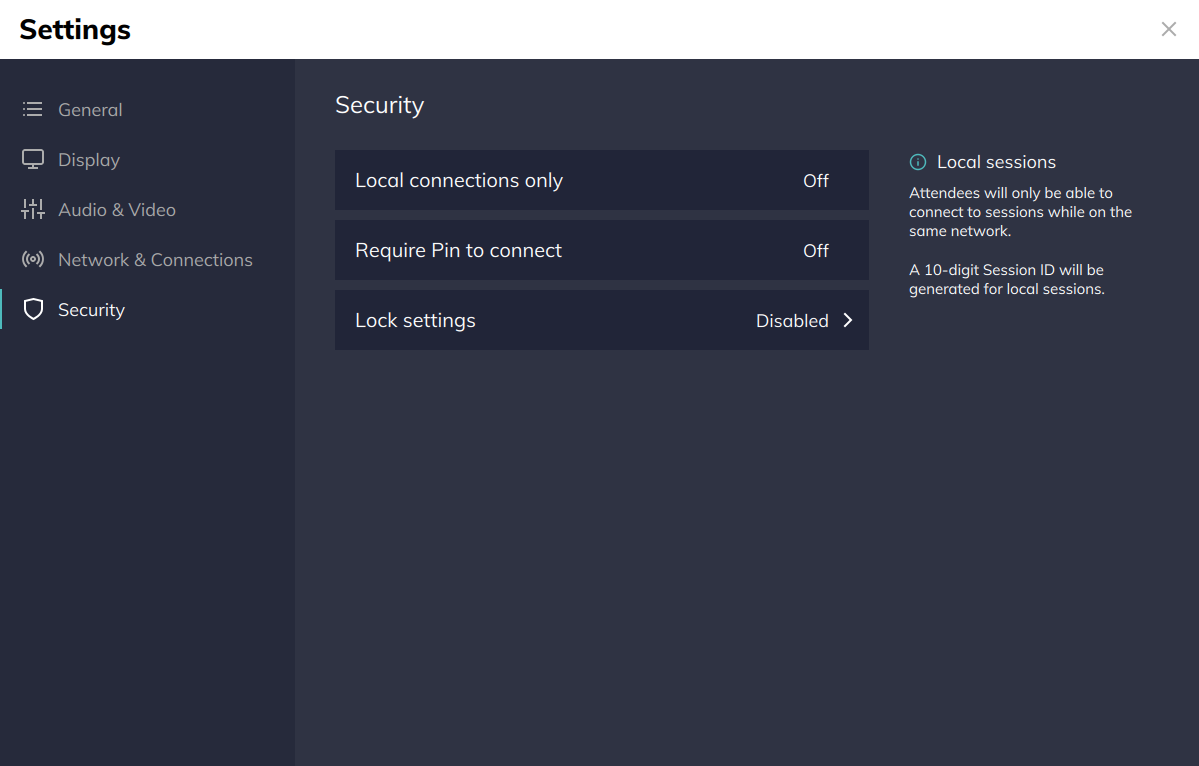Click the Require Pin to connect label
This screenshot has height=766, width=1199.
(458, 251)
